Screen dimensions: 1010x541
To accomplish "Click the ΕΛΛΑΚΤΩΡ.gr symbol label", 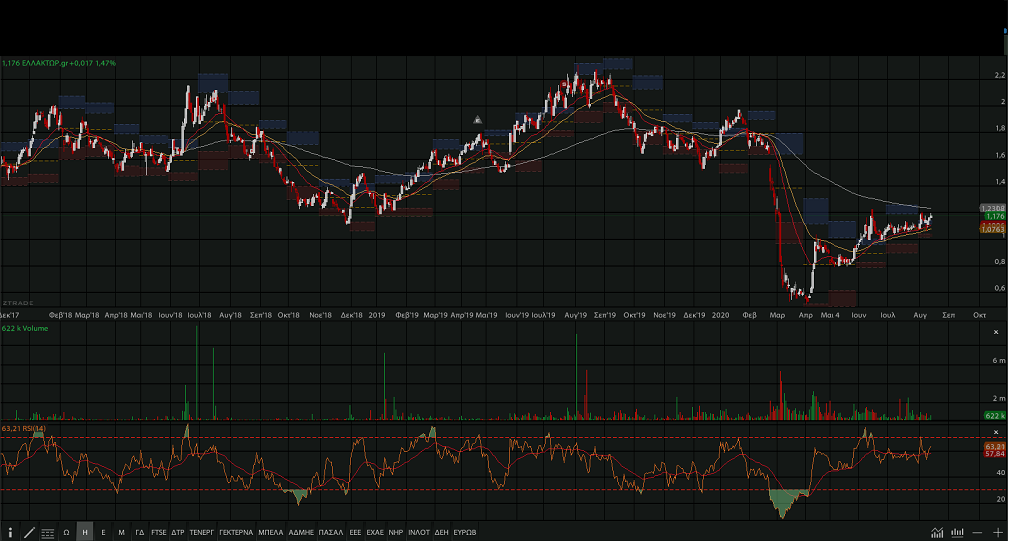I will point(46,63).
